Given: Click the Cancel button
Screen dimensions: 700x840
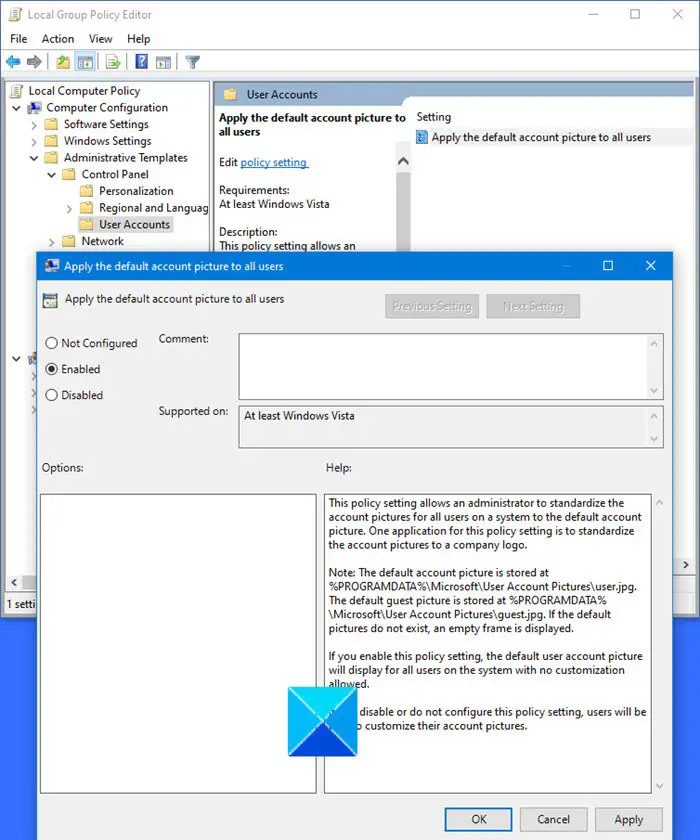Looking at the screenshot, I should (x=553, y=819).
